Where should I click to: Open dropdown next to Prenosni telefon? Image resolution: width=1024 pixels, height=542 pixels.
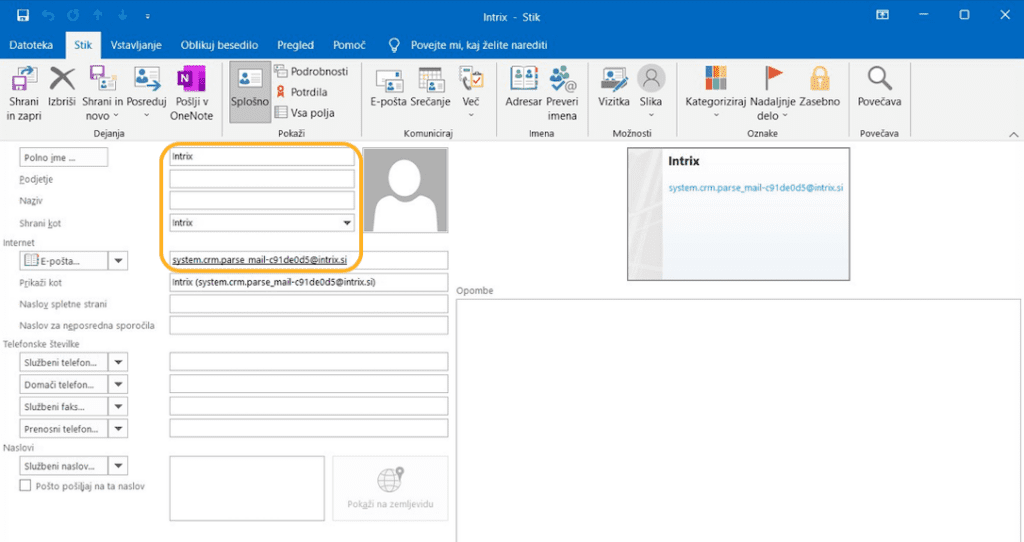[118, 429]
